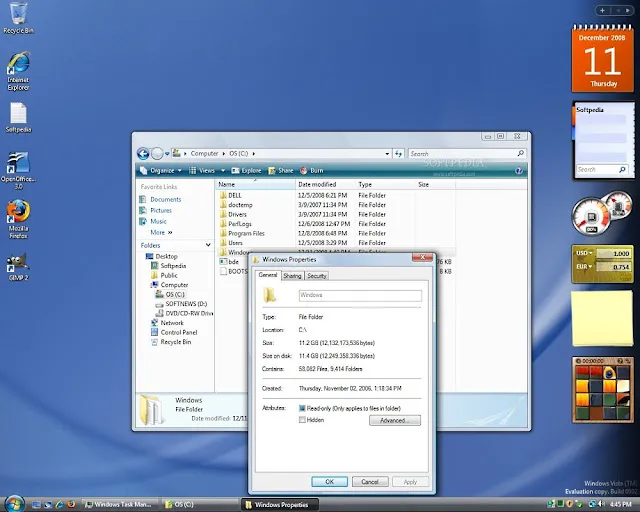Viewport: 640px width, 512px height.
Task: Click the Refresh button beside address bar
Action: pos(398,154)
